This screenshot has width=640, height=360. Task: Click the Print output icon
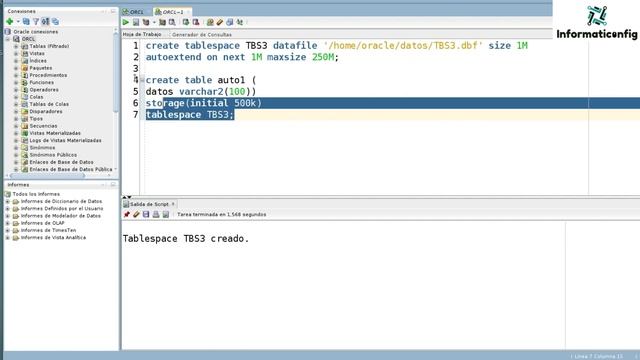pos(156,214)
